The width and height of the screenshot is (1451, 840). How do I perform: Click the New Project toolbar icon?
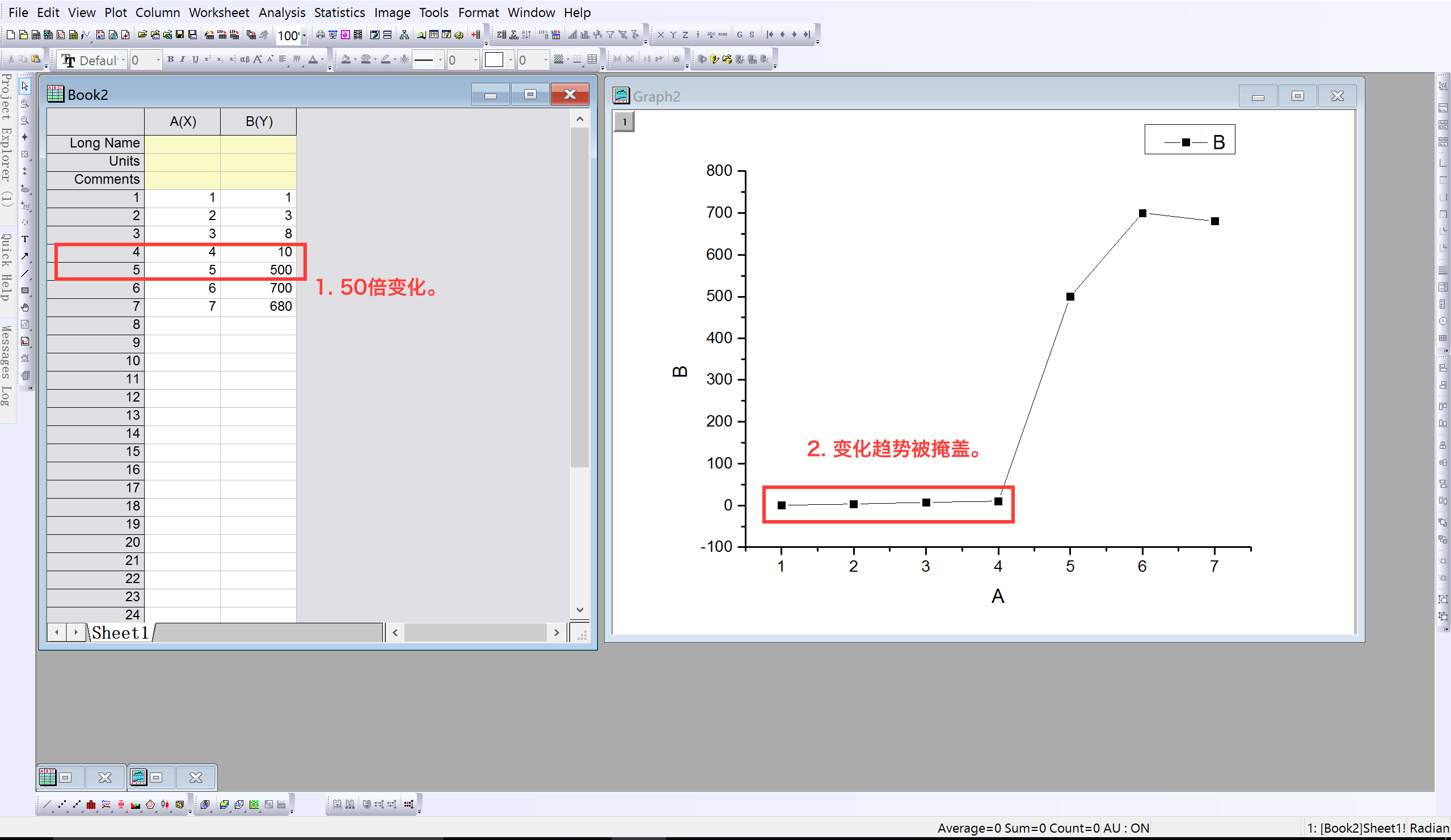(10, 35)
